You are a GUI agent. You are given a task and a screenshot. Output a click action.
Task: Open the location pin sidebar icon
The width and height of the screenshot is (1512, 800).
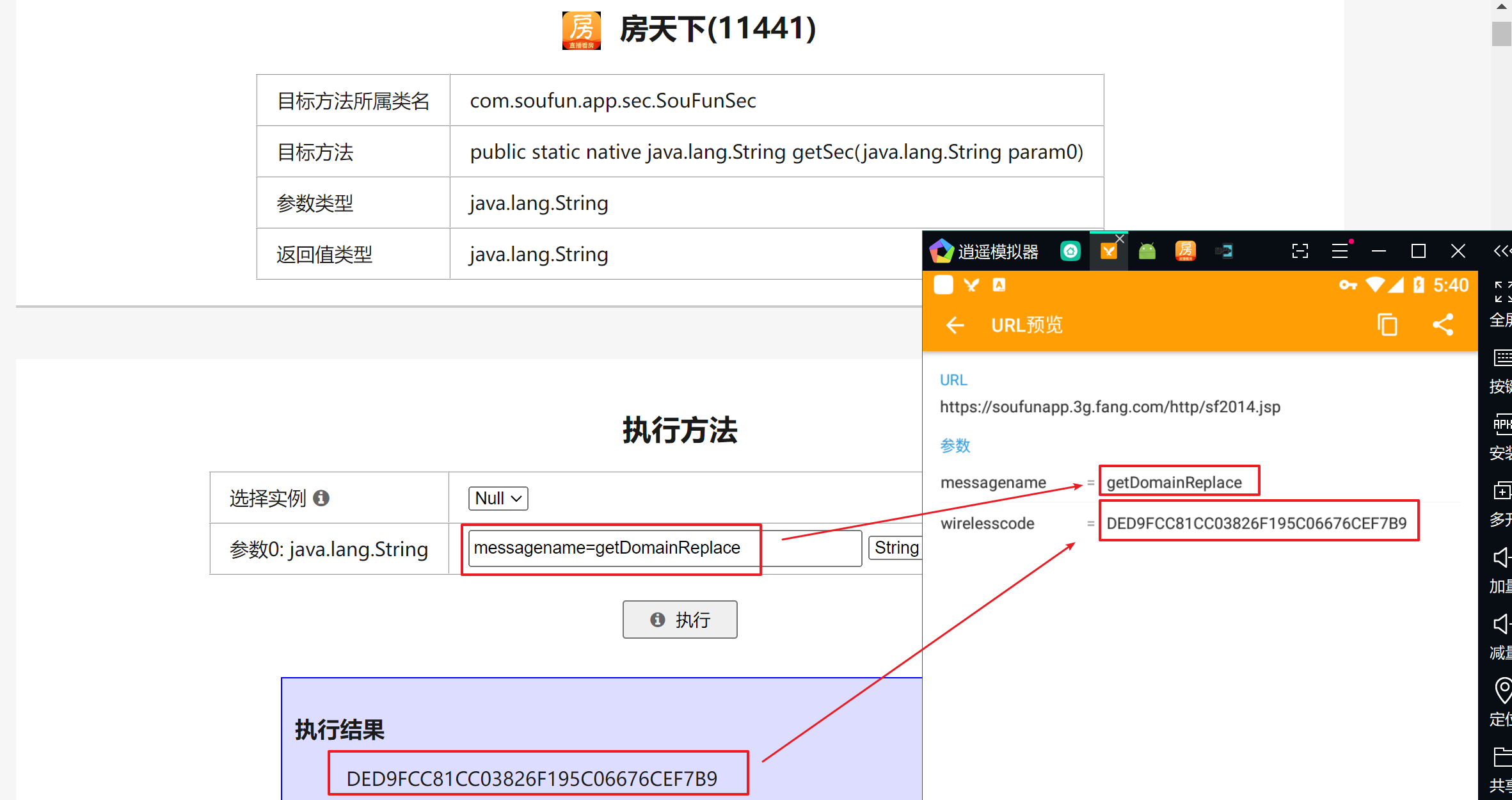(1502, 691)
